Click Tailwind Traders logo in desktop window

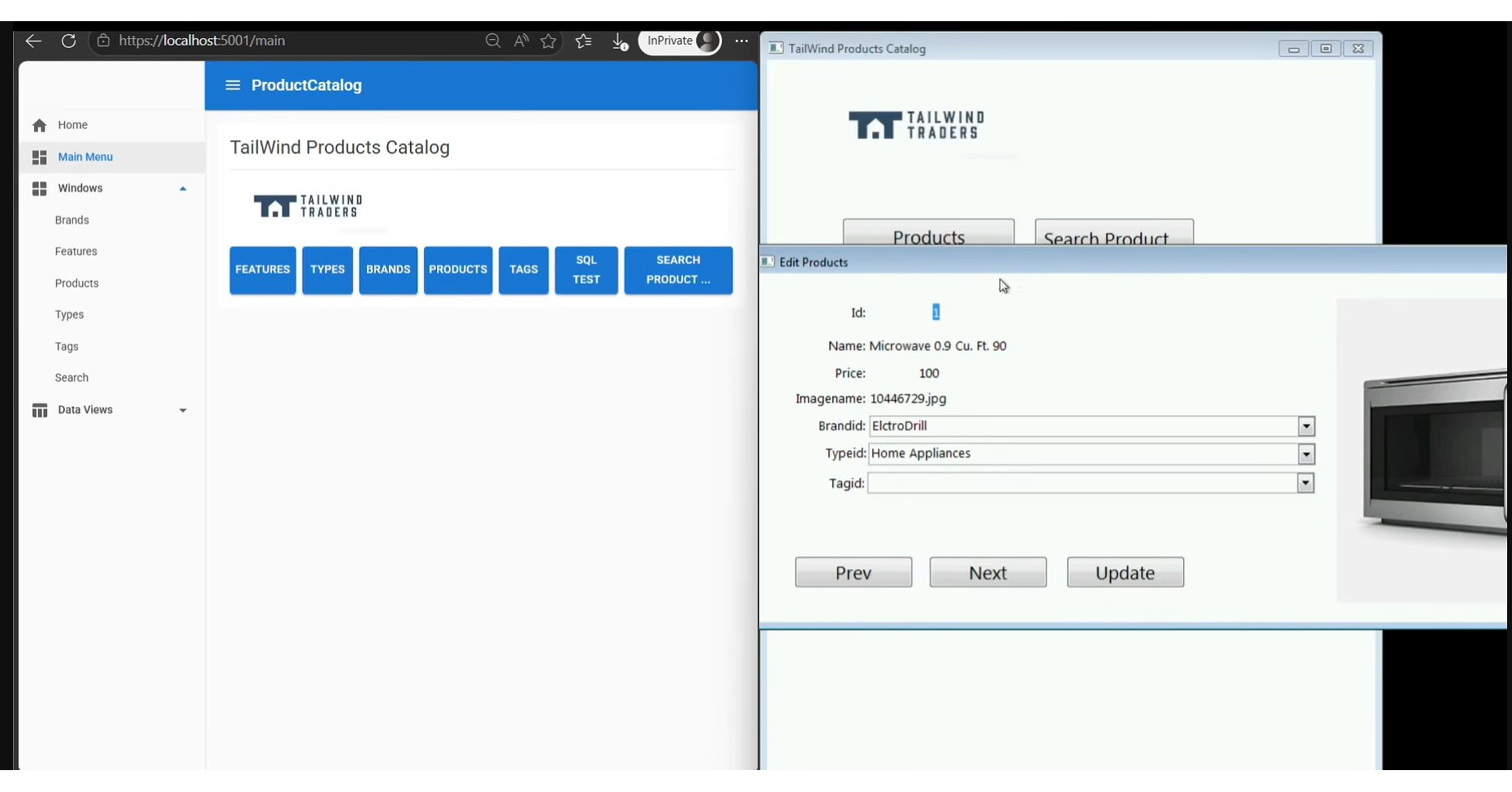pyautogui.click(x=916, y=125)
